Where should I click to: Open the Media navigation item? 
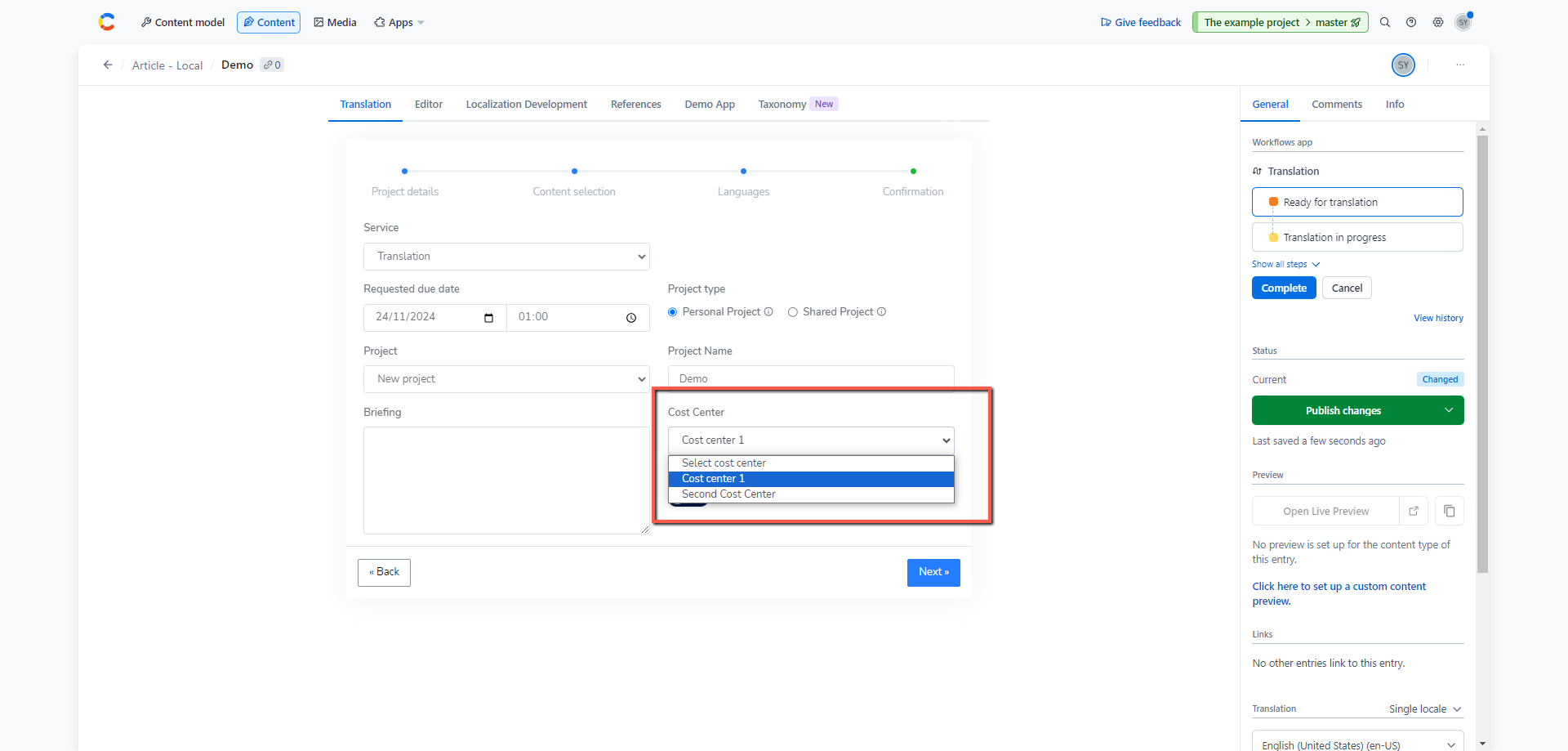(x=336, y=22)
